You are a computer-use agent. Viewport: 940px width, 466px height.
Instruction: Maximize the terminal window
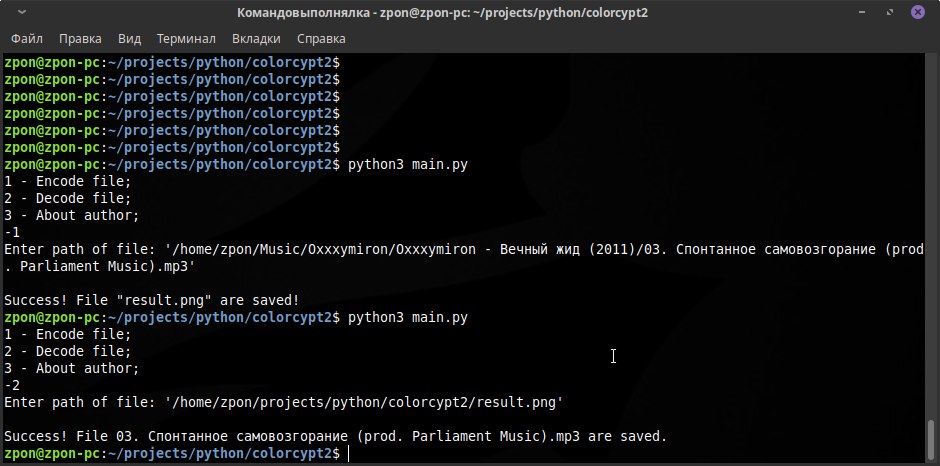890,13
